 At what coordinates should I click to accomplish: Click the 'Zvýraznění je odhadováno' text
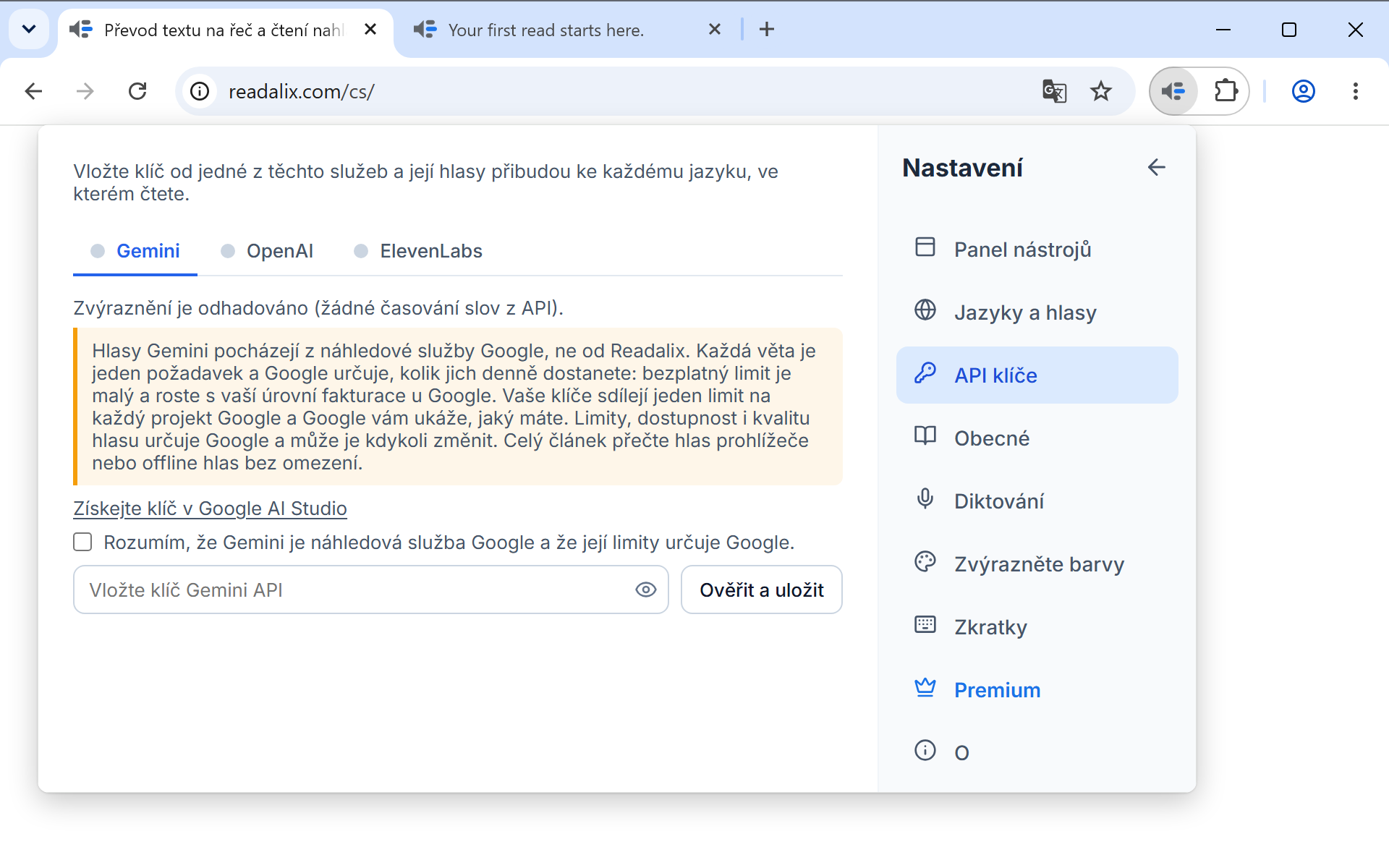[318, 308]
